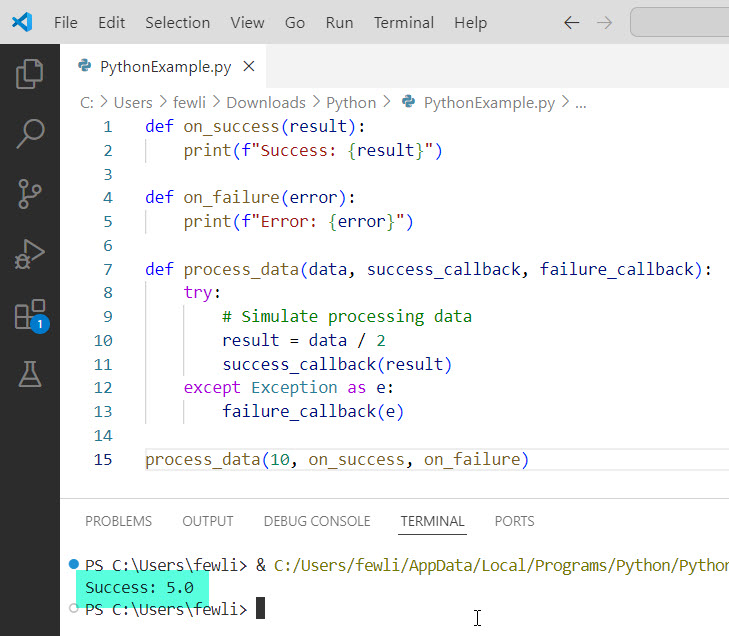Open the Extensions view icon
The height and width of the screenshot is (636, 729).
coord(30,314)
